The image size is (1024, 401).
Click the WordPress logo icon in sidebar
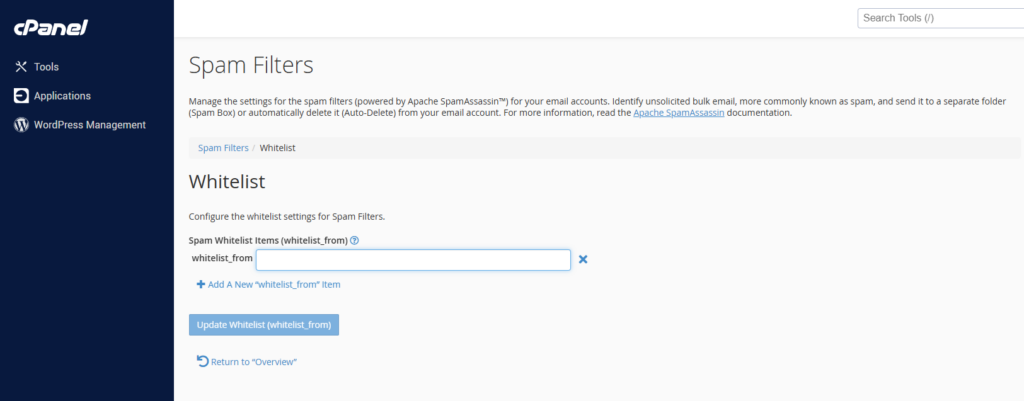21,125
